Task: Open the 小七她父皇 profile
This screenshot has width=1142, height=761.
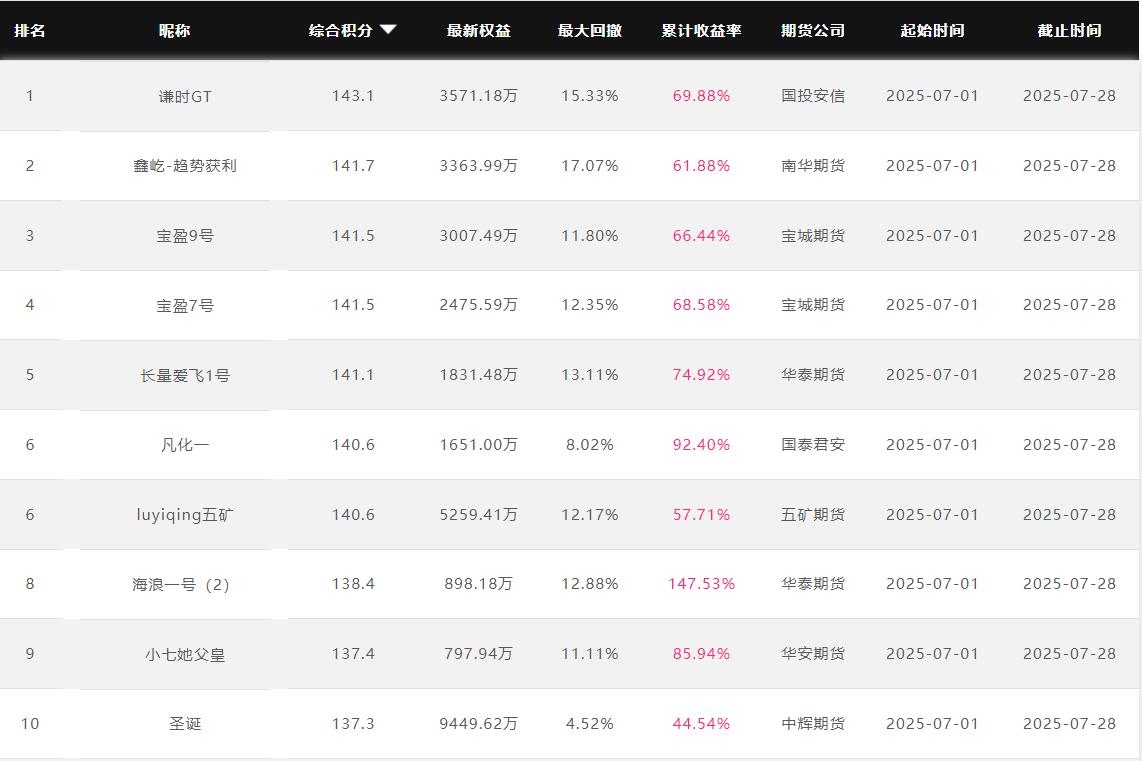Action: pos(185,654)
